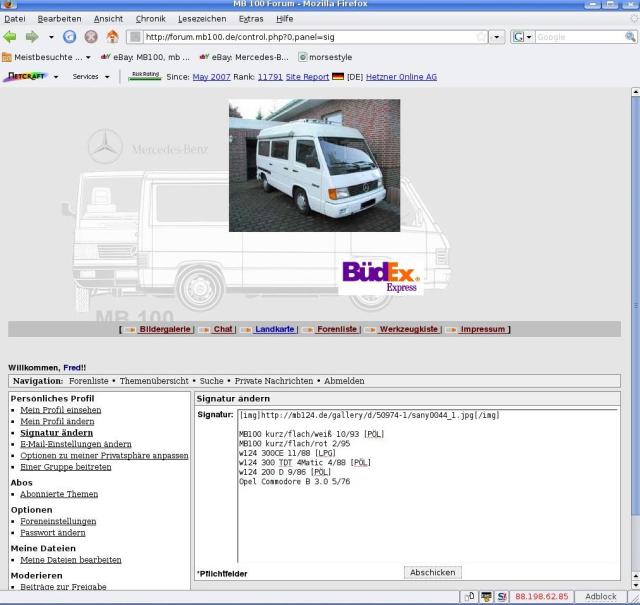Viewport: 640px width, 605px height.
Task: Click the IP address 88.198.62.85 in status bar
Action: click(x=541, y=596)
